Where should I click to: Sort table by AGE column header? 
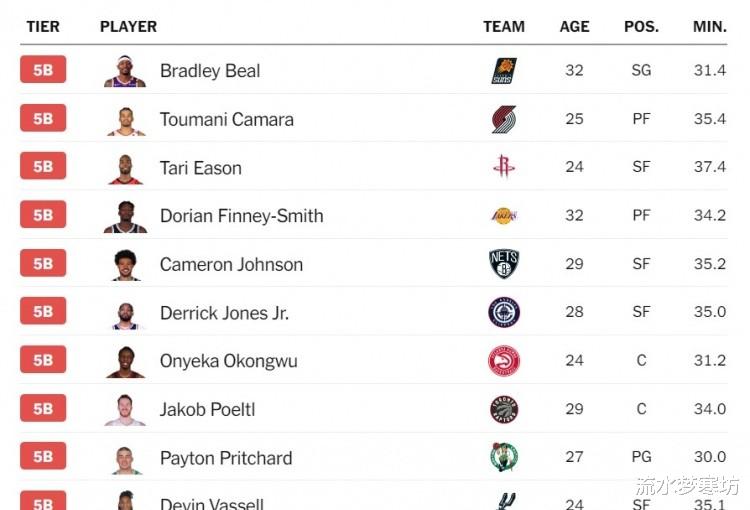[574, 26]
